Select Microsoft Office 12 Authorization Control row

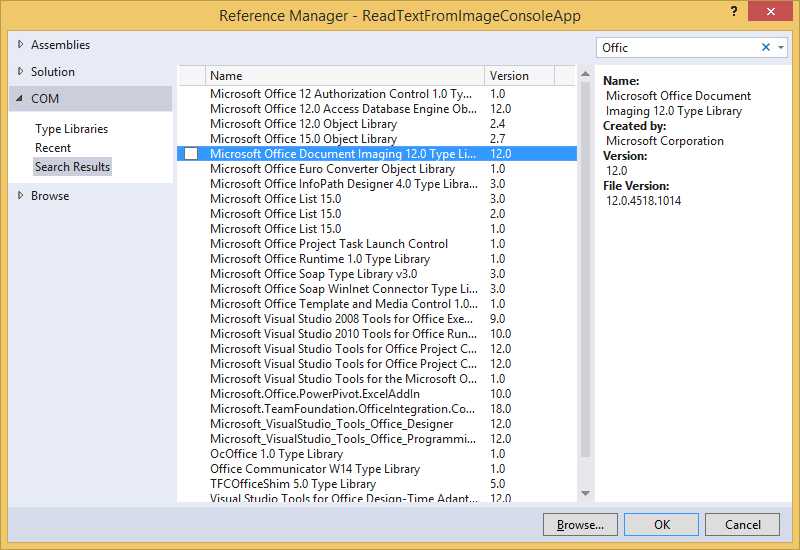click(x=377, y=94)
